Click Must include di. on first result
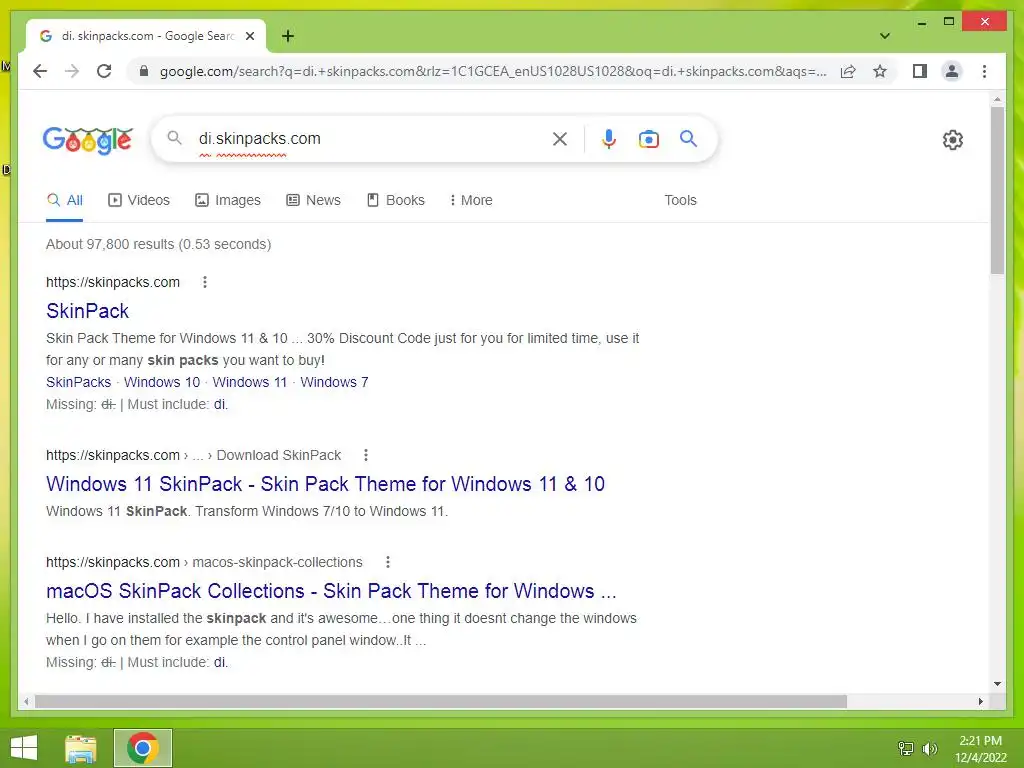The width and height of the screenshot is (1024, 768). 221,404
